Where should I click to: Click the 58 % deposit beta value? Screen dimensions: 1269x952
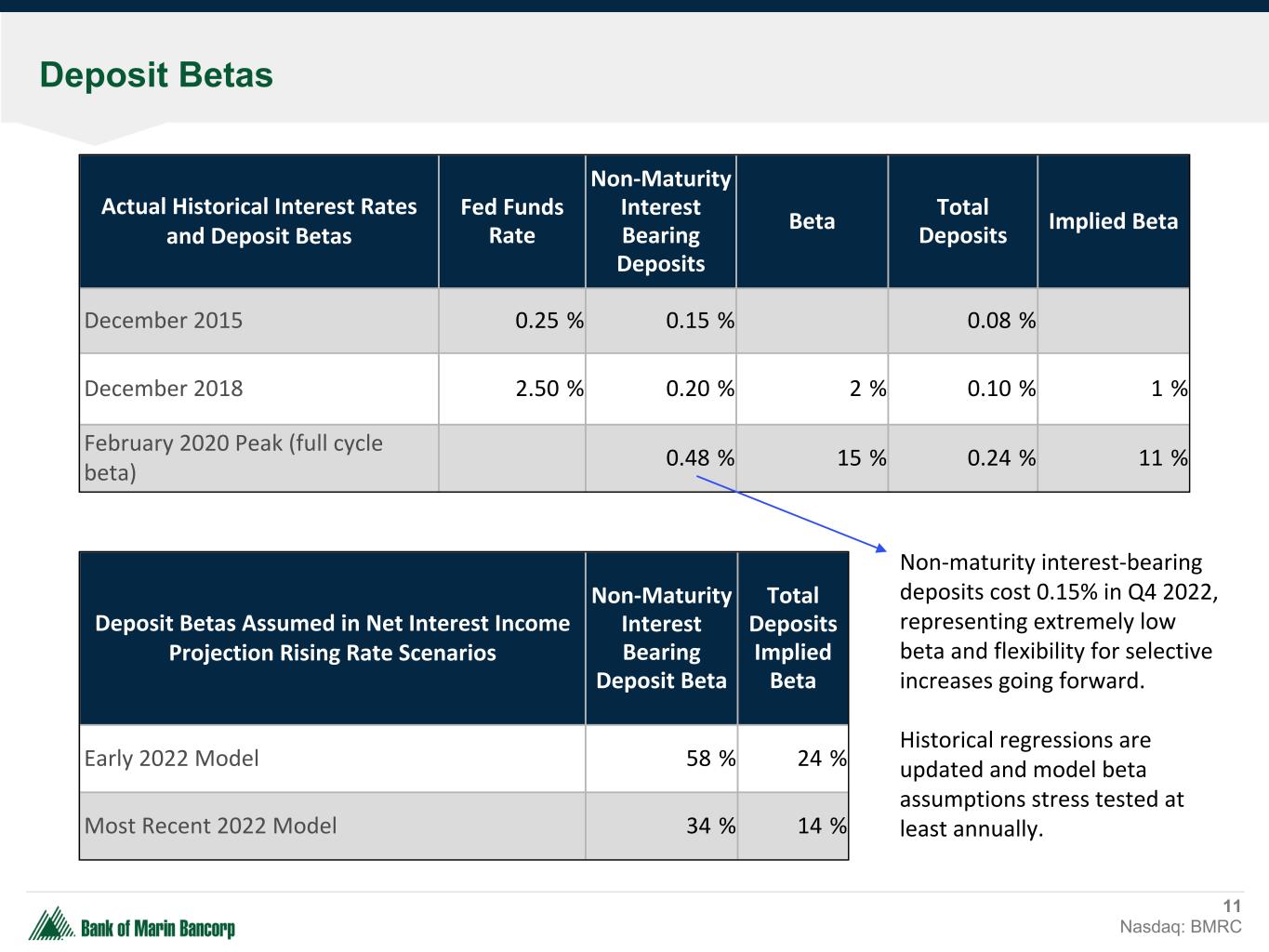coord(710,759)
